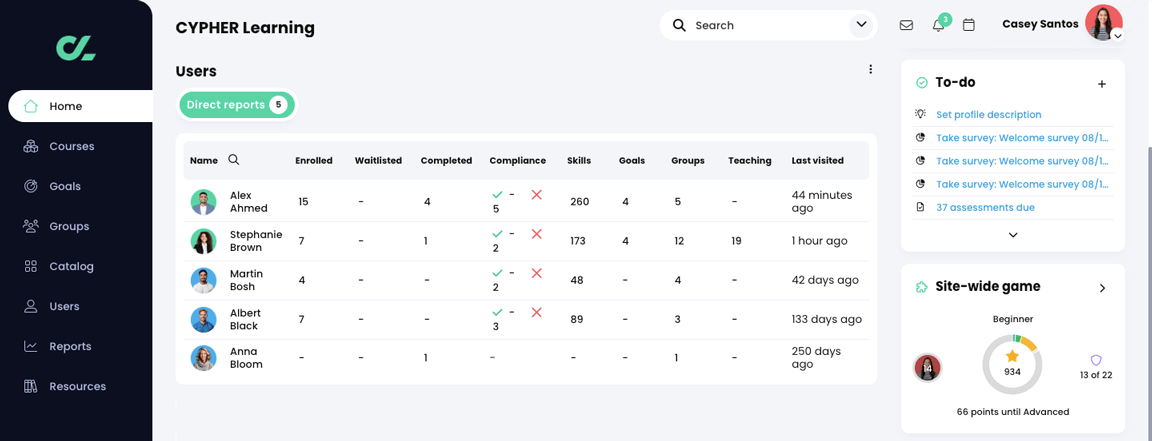Click the search magnifier icon in top bar
1152x441 pixels.
[680, 25]
